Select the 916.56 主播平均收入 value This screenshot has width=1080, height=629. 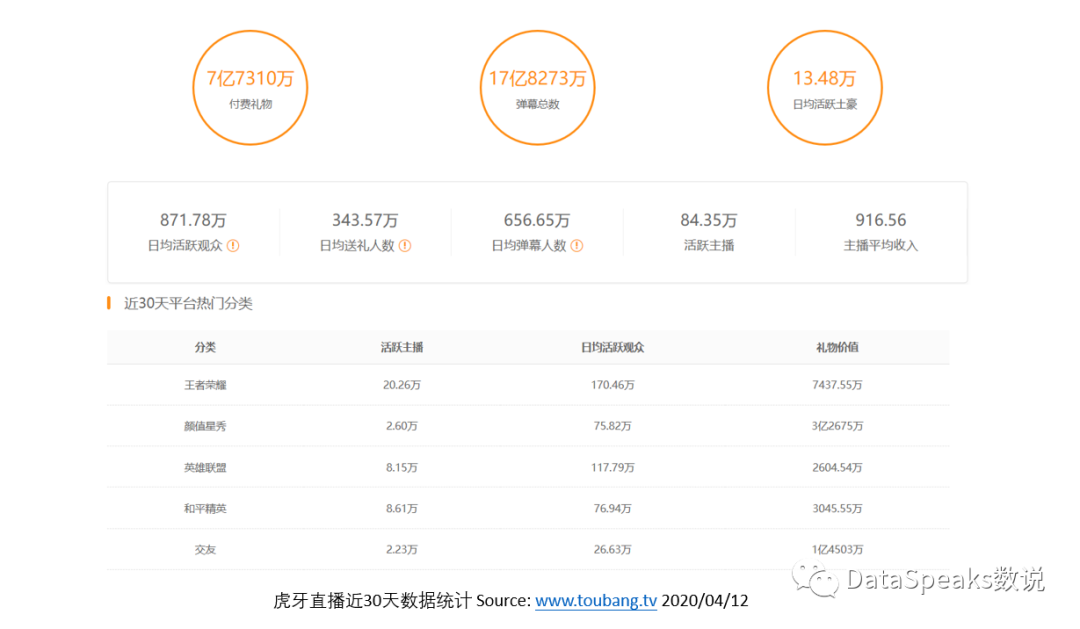tap(881, 220)
